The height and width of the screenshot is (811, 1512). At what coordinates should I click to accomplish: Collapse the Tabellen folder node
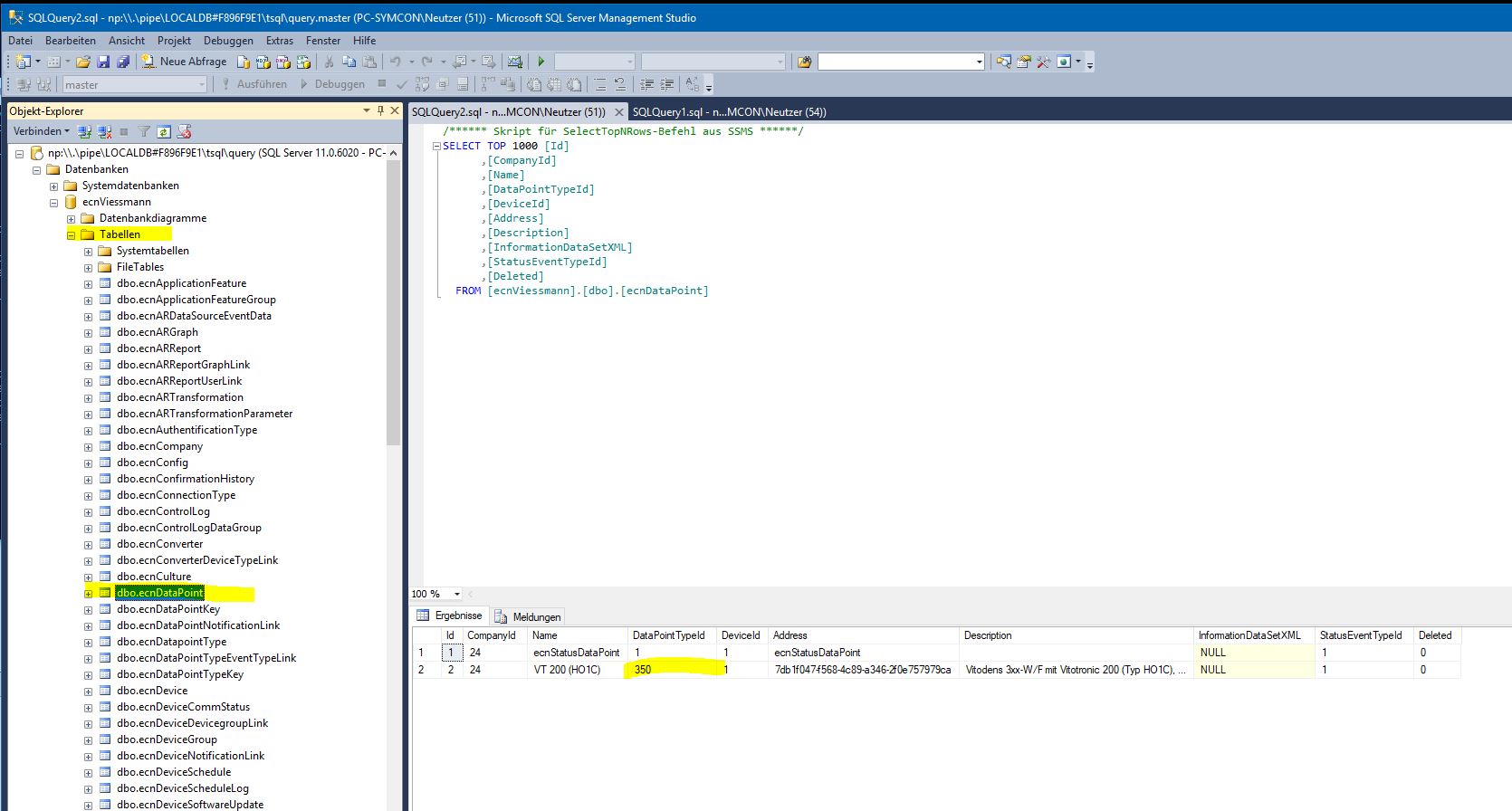click(72, 235)
